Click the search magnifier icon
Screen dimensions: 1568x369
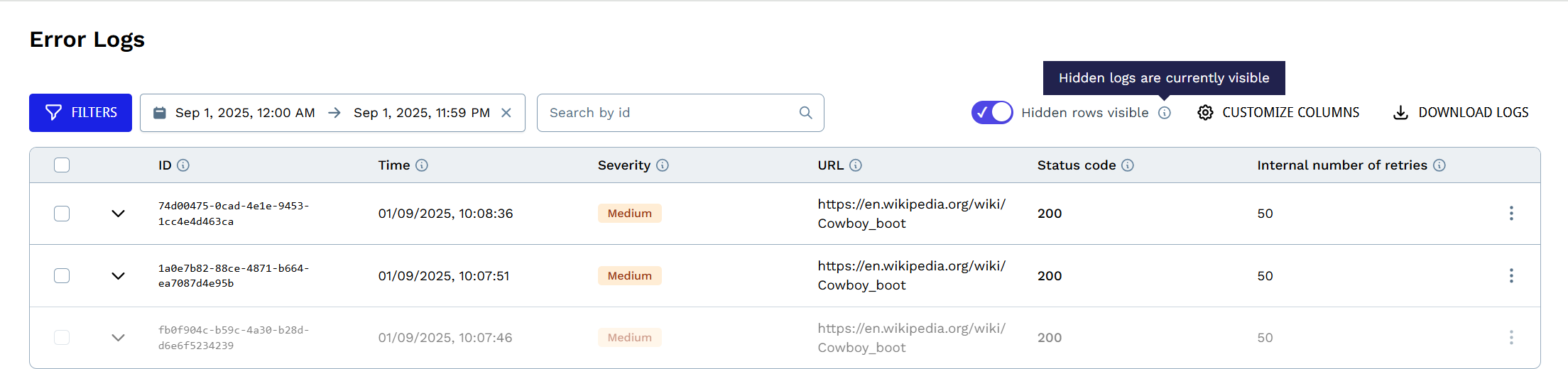[x=805, y=113]
